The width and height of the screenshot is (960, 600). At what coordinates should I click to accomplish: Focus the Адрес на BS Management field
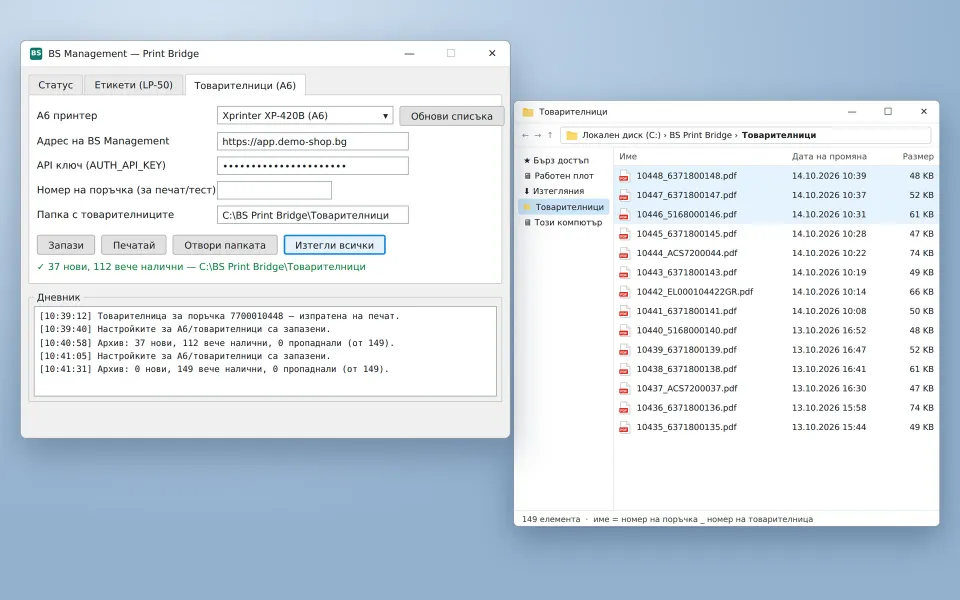(x=313, y=141)
